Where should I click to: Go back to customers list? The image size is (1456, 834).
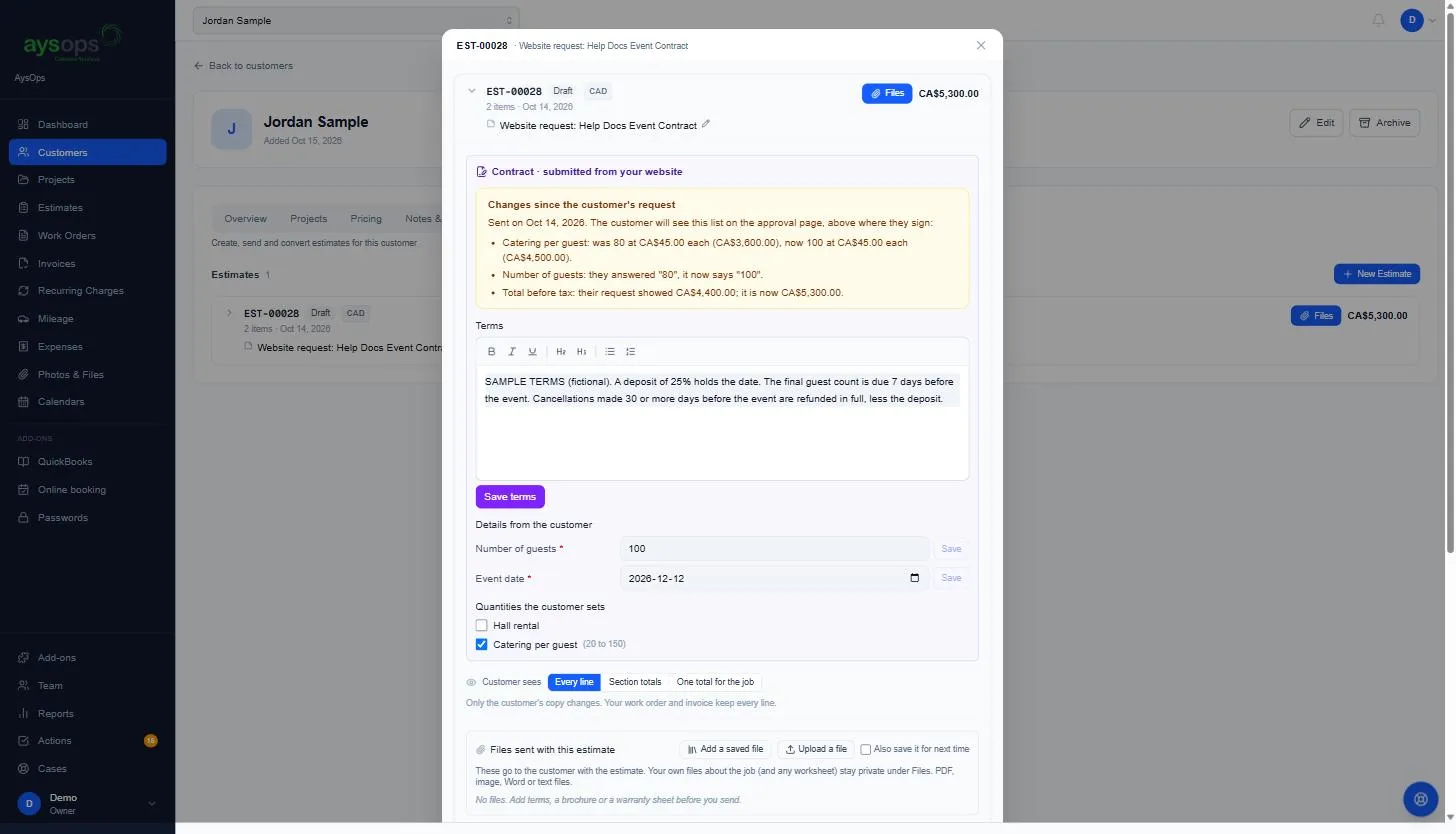point(244,66)
